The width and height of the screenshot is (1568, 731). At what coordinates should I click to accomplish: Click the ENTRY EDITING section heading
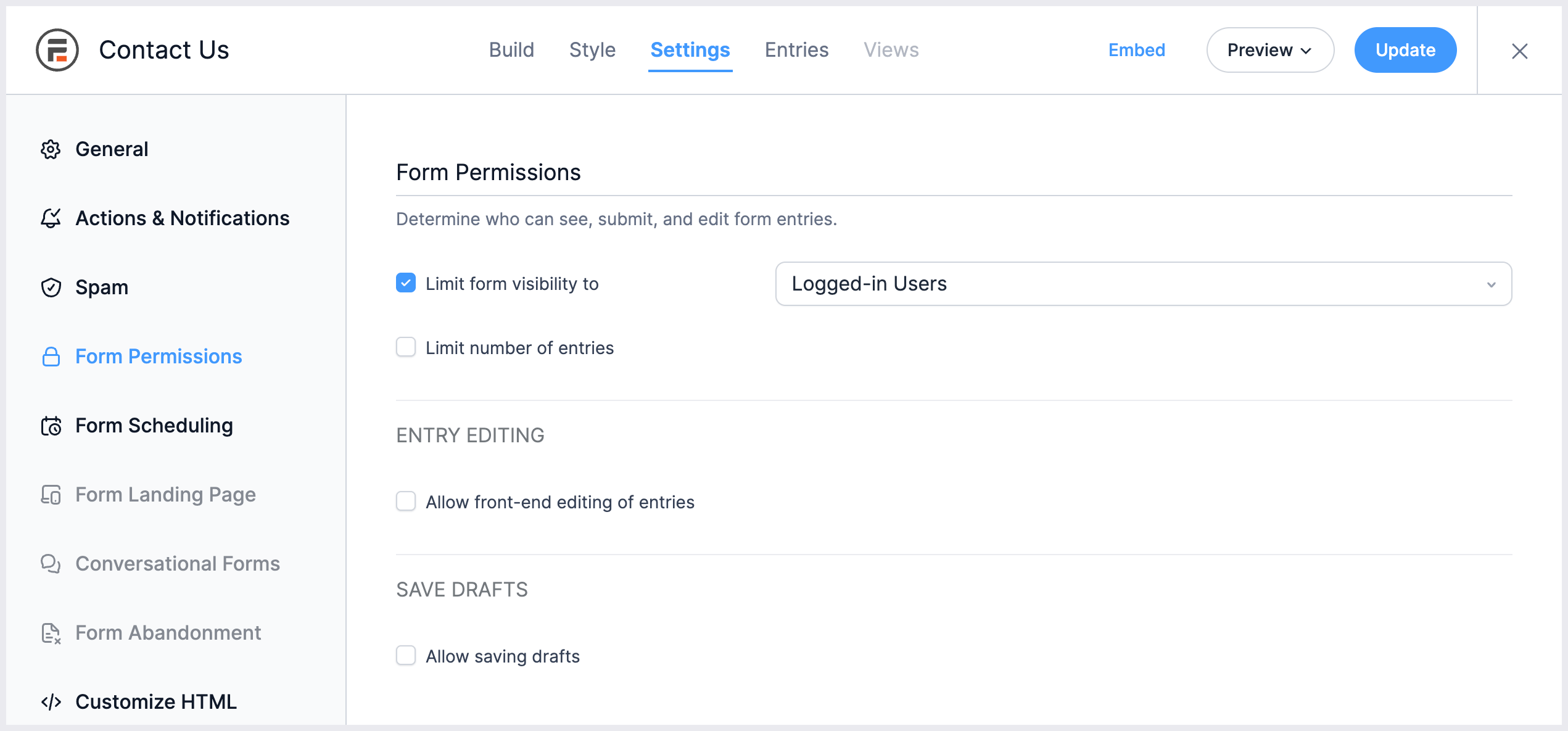pyautogui.click(x=470, y=436)
